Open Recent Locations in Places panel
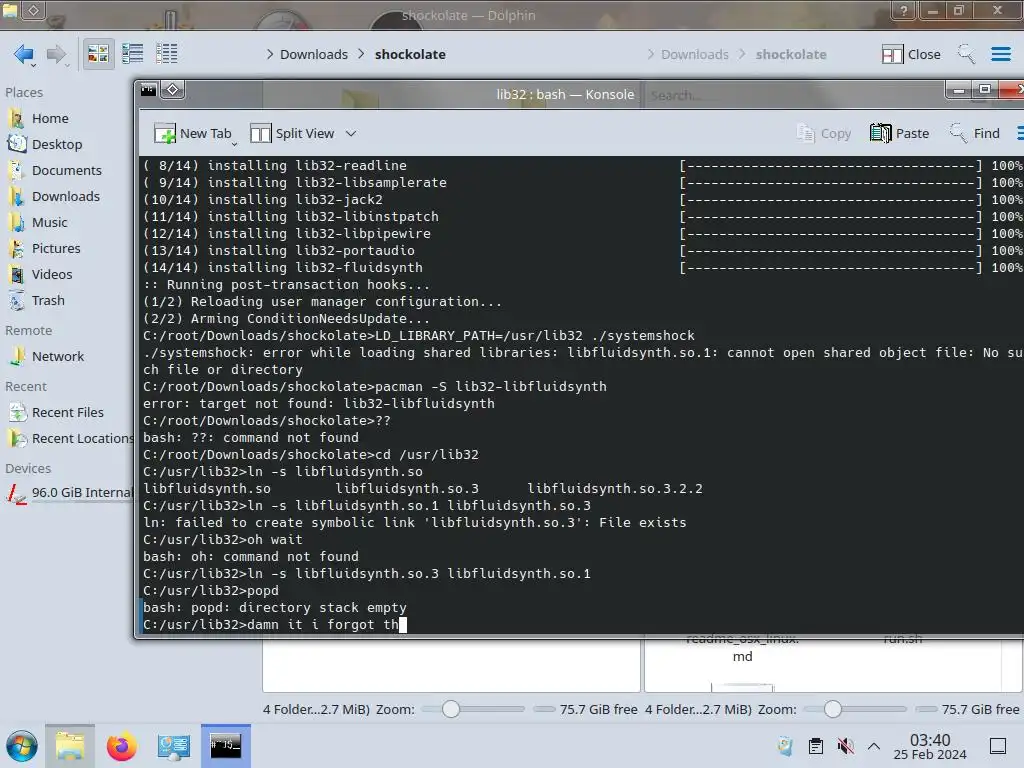Screen dimensions: 1024x768 coord(69,439)
